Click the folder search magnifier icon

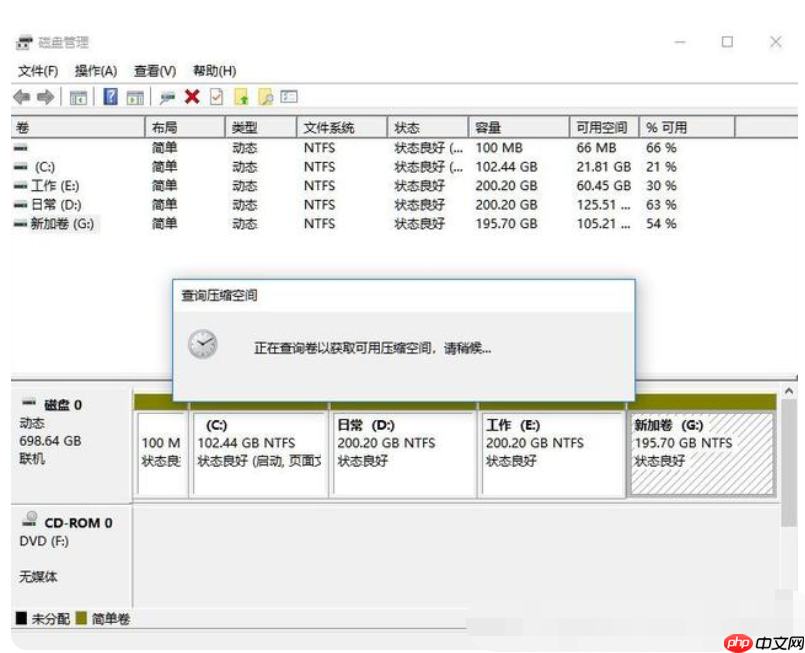266,97
